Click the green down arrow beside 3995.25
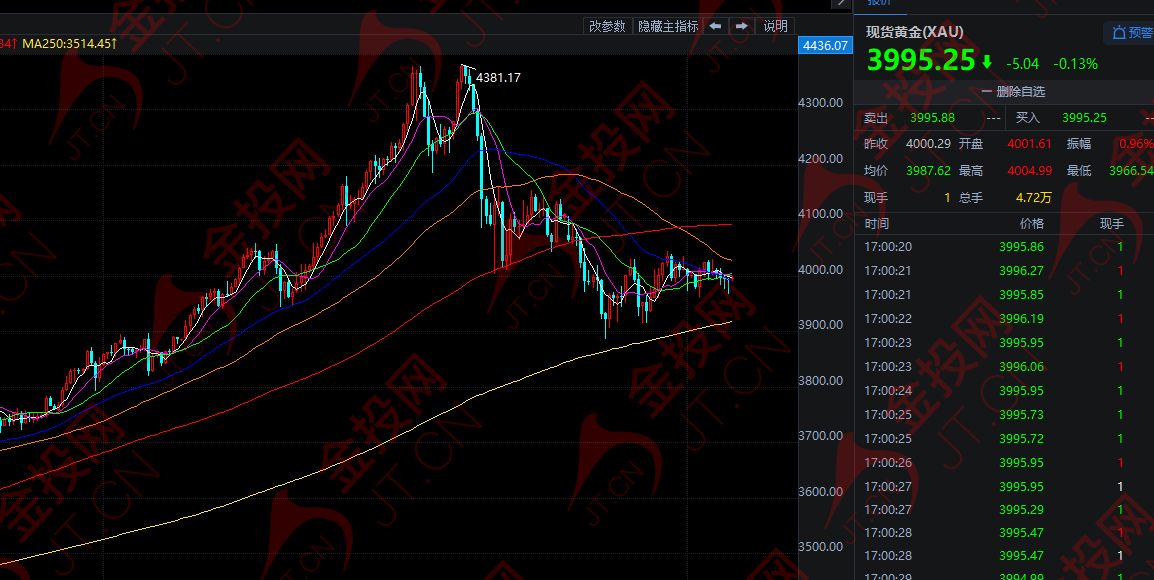 pyautogui.click(x=987, y=62)
